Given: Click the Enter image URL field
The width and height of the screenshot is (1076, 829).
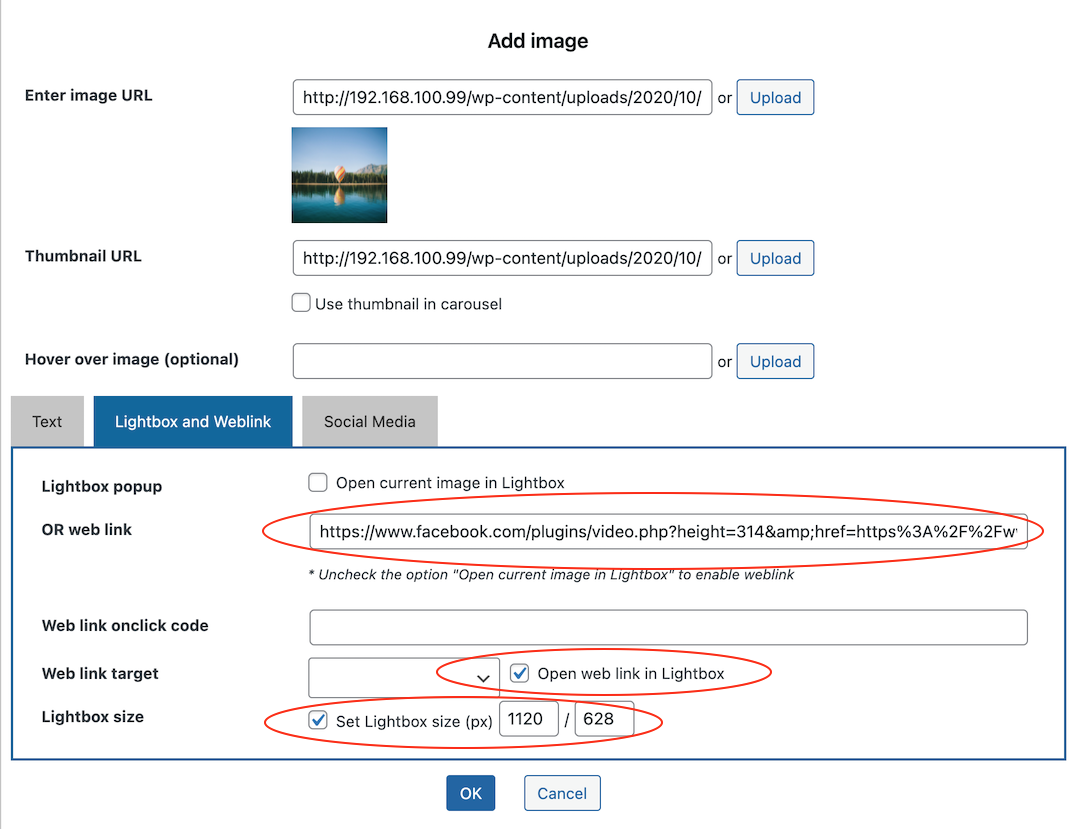Looking at the screenshot, I should click(502, 98).
